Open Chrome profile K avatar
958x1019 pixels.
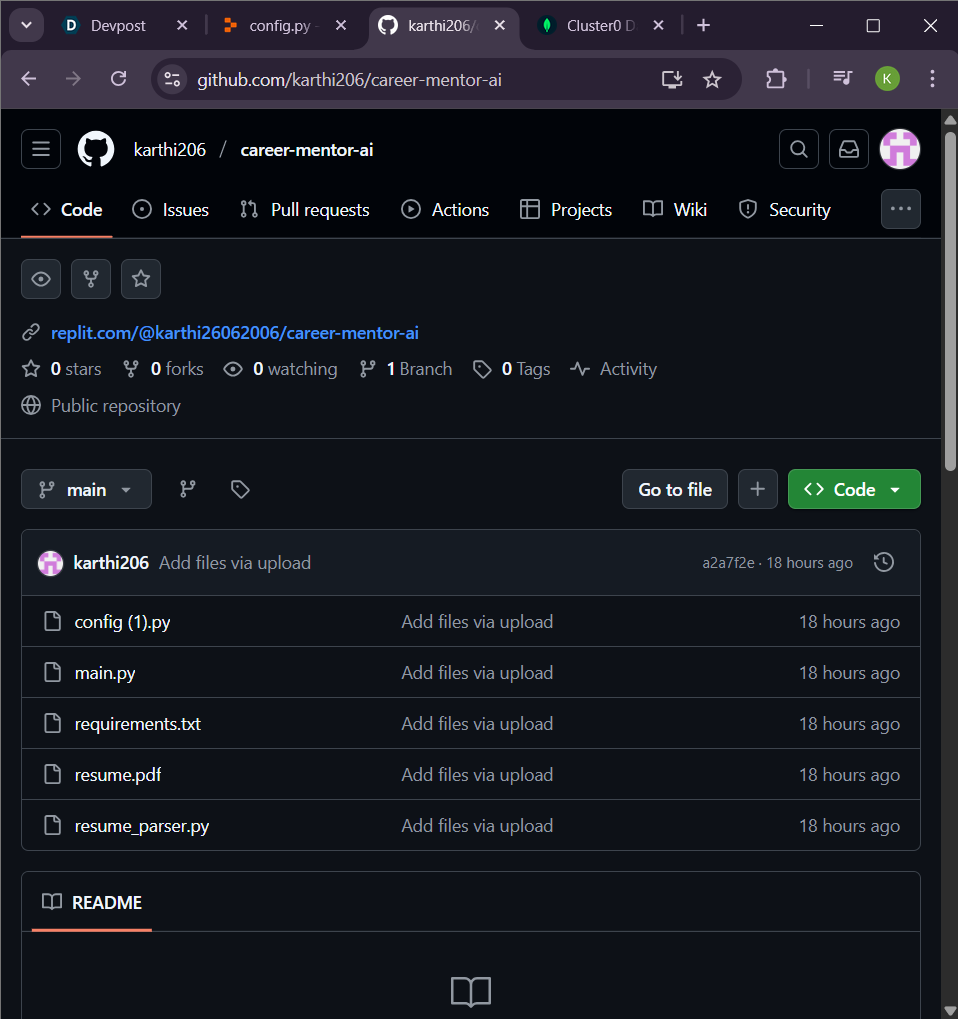tap(887, 79)
